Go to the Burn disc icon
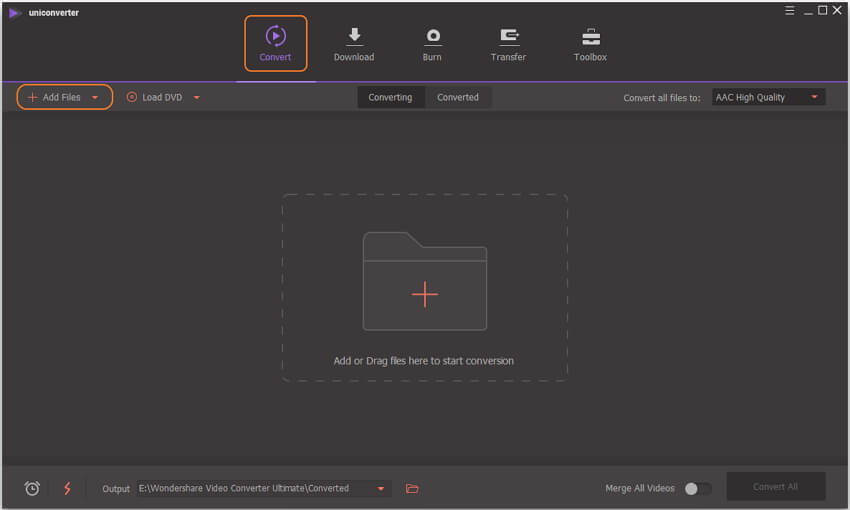Image resolution: width=850 pixels, height=510 pixels. pyautogui.click(x=432, y=37)
